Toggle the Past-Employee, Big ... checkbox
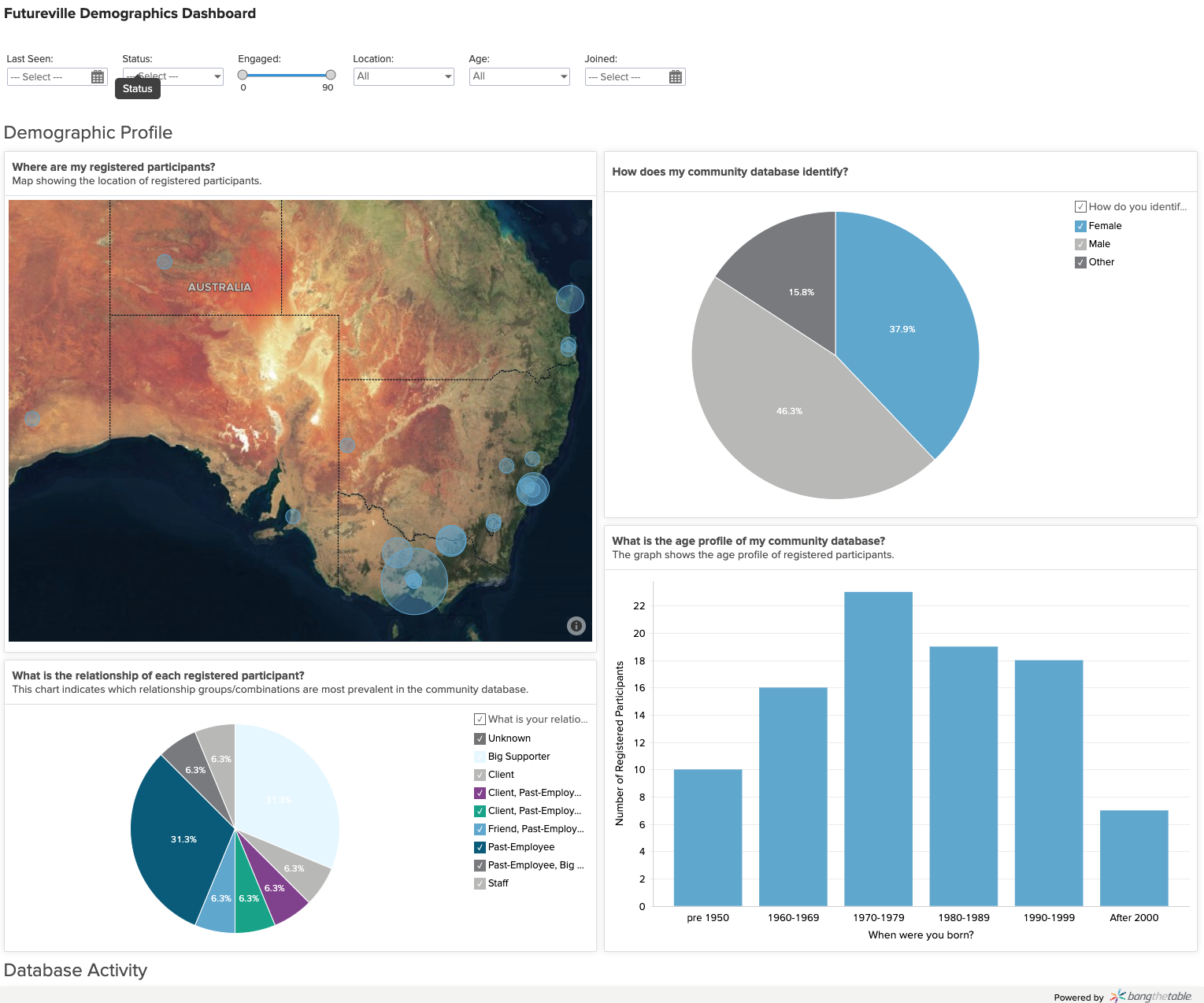 click(x=480, y=865)
